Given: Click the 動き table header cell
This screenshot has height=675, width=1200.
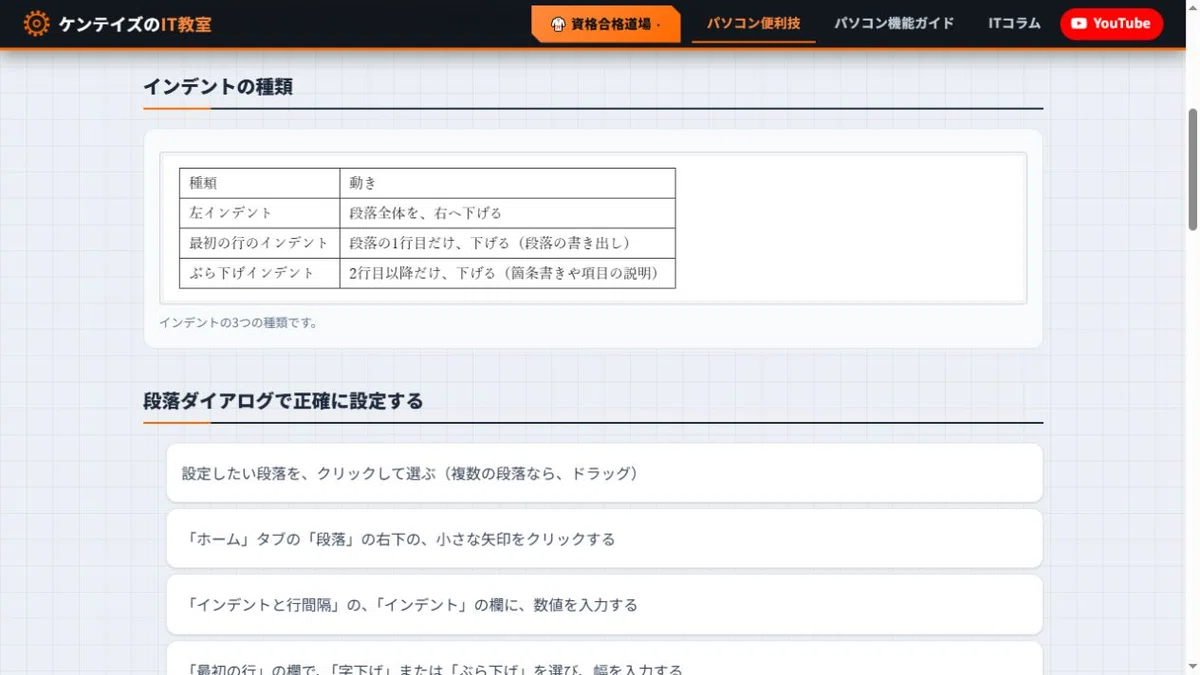Looking at the screenshot, I should coord(508,184).
